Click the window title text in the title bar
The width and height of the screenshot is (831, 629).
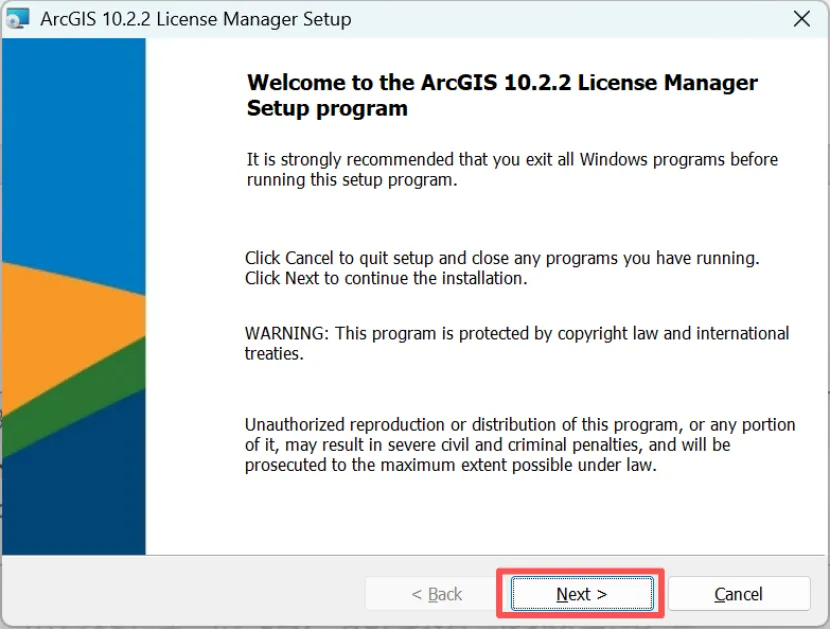pyautogui.click(x=196, y=19)
